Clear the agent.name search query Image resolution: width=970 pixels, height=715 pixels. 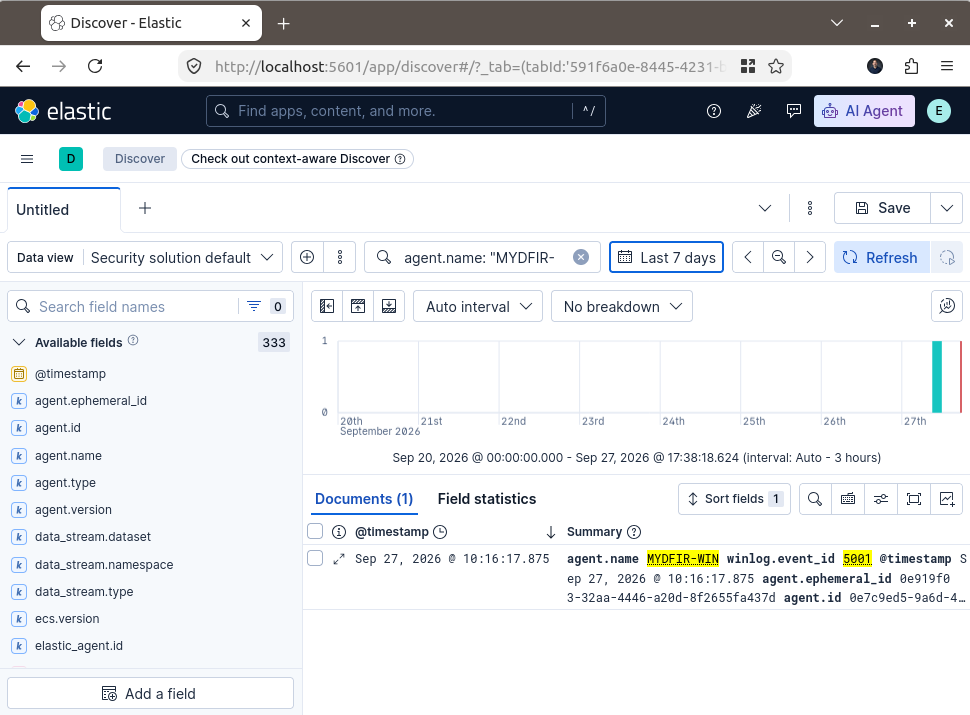click(580, 257)
